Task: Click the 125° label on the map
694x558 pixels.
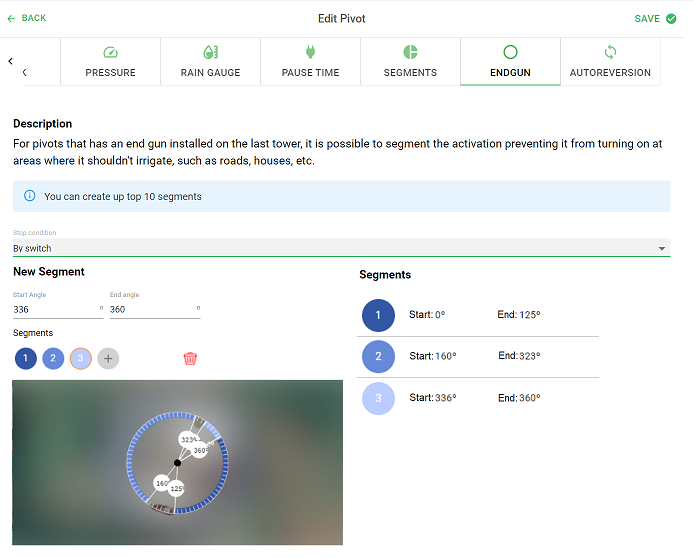Action: (x=177, y=489)
